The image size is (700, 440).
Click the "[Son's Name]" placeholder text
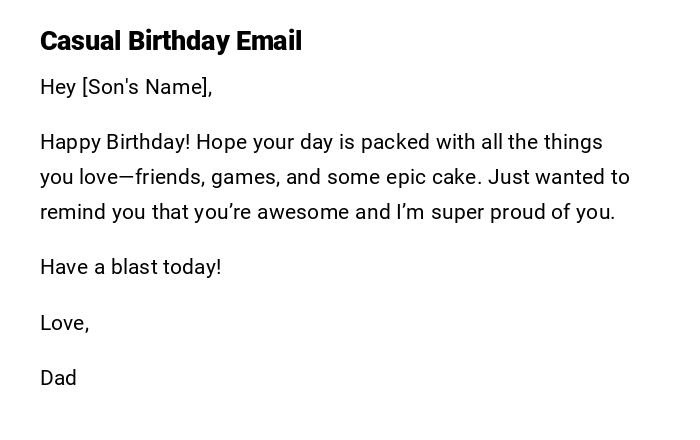click(x=146, y=87)
